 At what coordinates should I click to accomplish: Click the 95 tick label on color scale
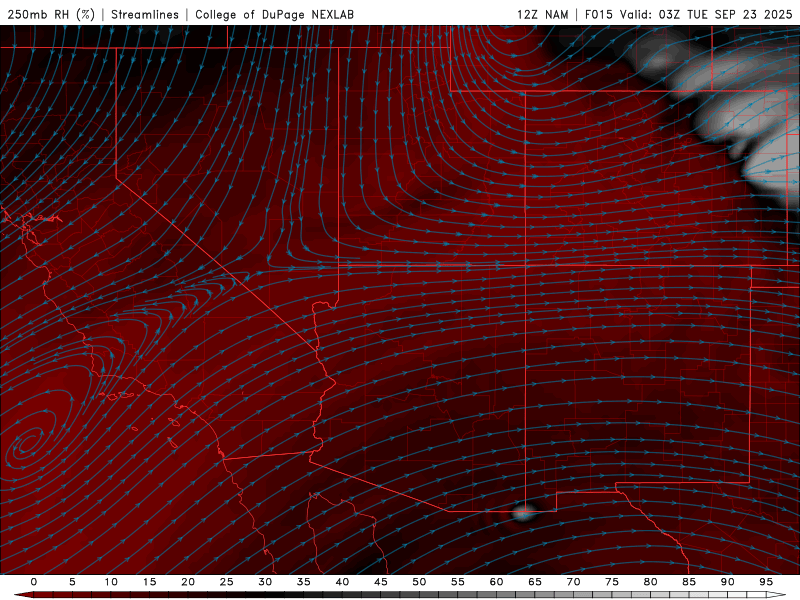(766, 582)
